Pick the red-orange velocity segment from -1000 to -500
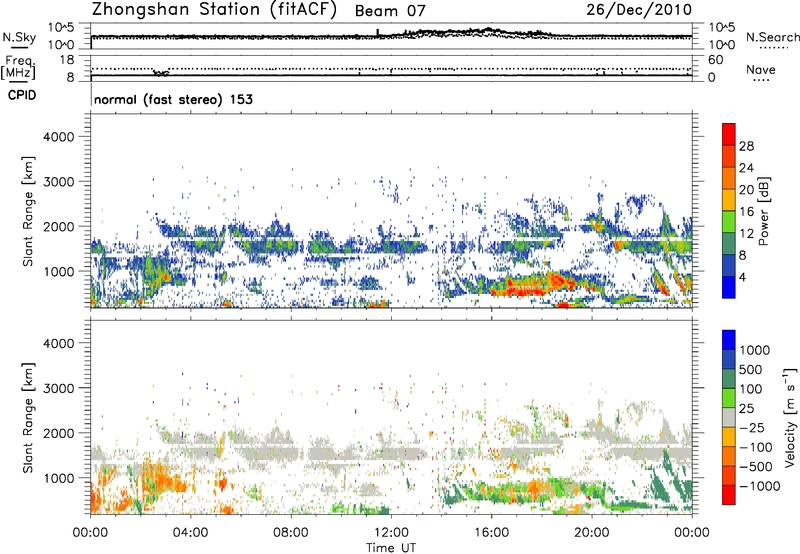The image size is (800, 554). tap(729, 475)
